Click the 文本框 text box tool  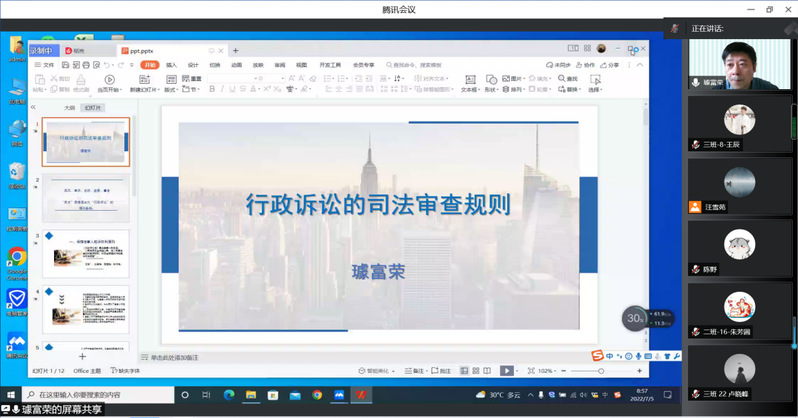pos(468,82)
